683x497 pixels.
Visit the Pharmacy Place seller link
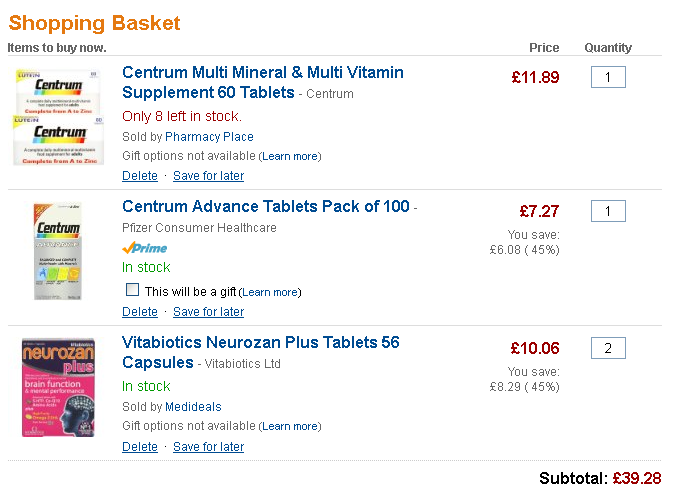point(209,137)
